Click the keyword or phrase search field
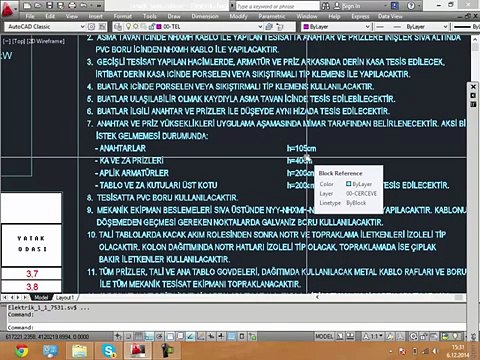The height and width of the screenshot is (360, 480). [277, 6]
